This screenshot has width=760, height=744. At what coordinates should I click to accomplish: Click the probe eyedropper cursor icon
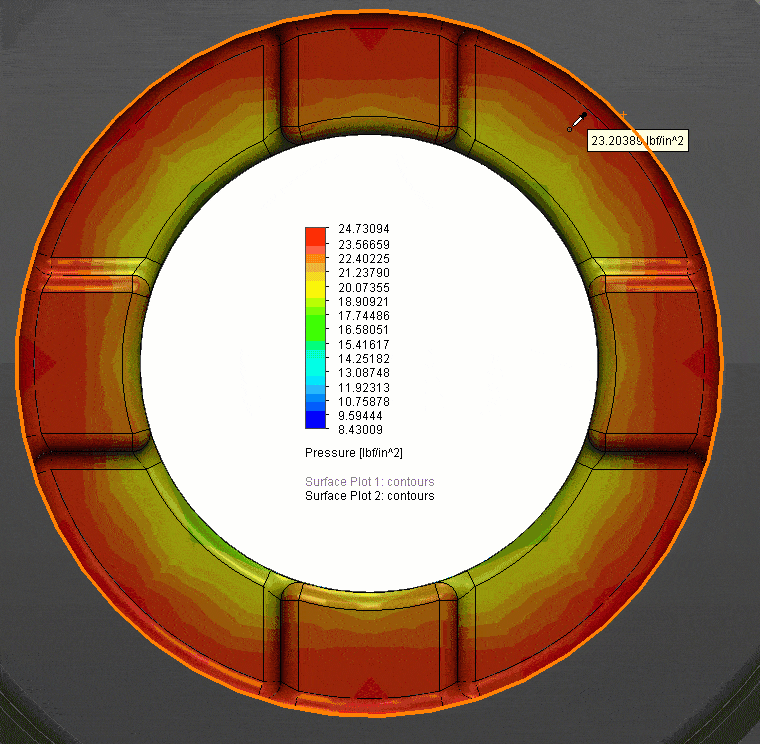[x=576, y=122]
